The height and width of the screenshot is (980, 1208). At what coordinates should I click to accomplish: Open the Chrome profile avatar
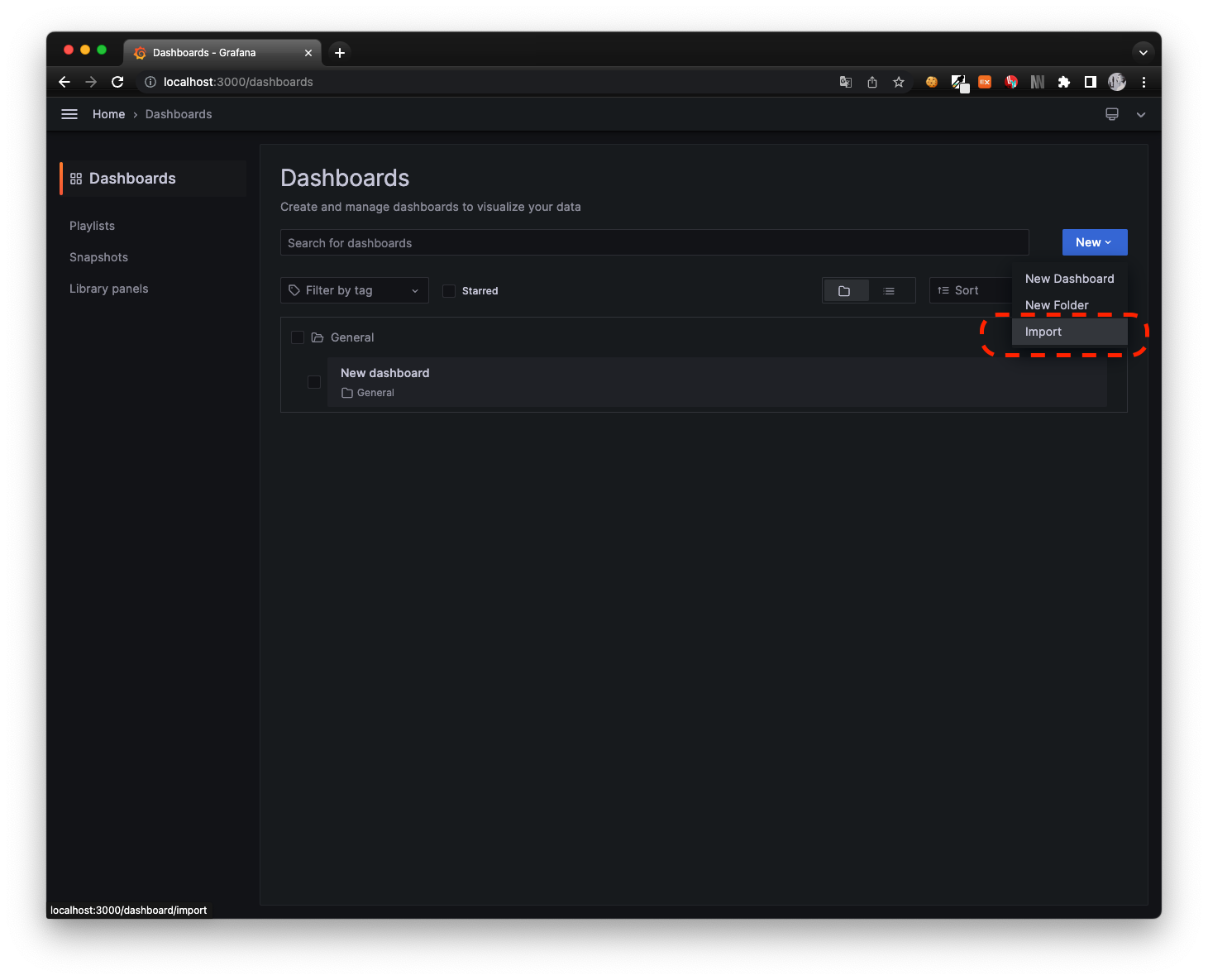[x=1117, y=82]
